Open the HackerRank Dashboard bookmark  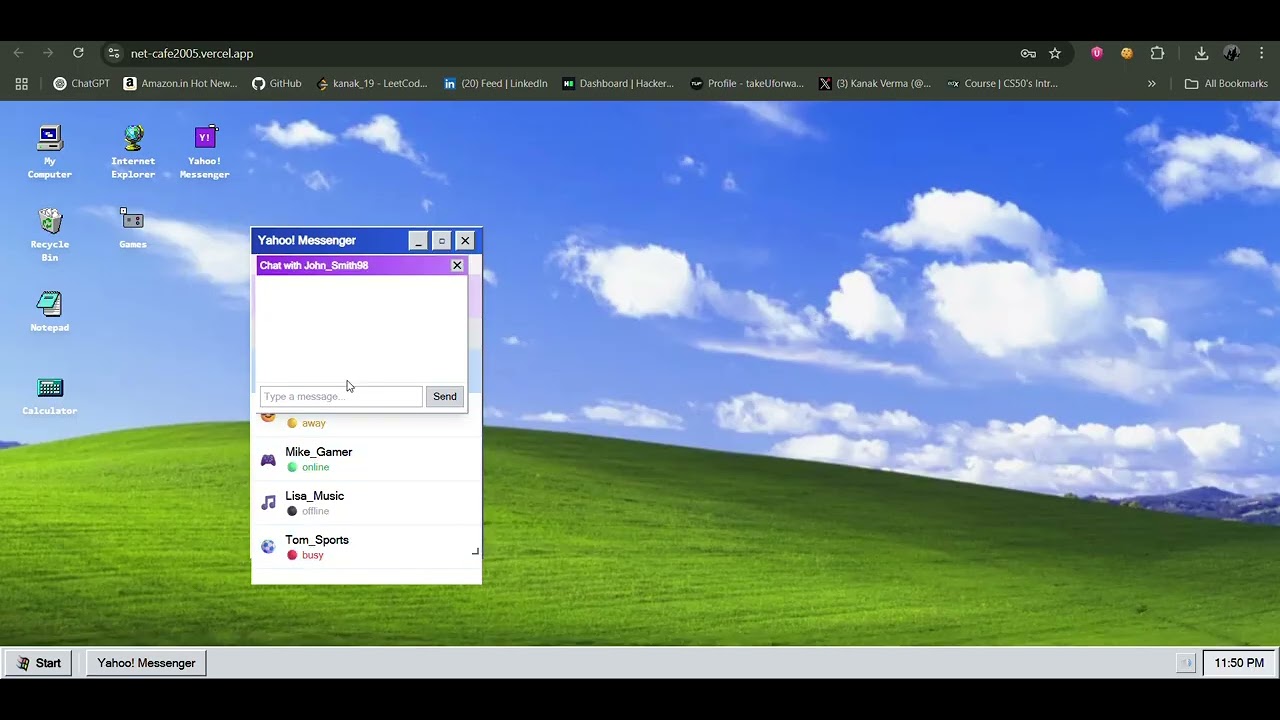(x=618, y=84)
